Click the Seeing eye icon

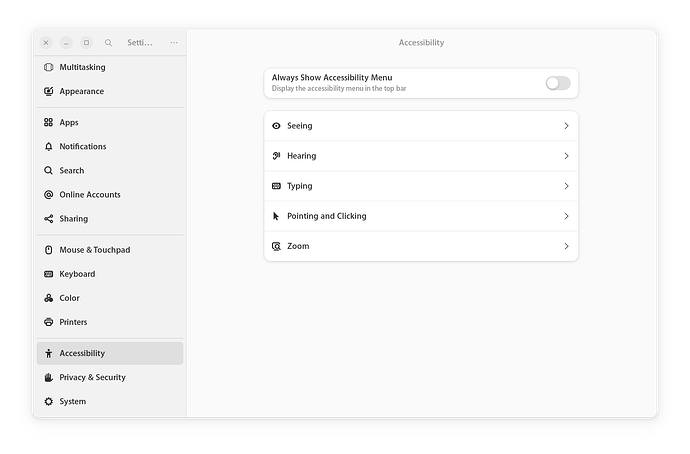click(x=277, y=126)
